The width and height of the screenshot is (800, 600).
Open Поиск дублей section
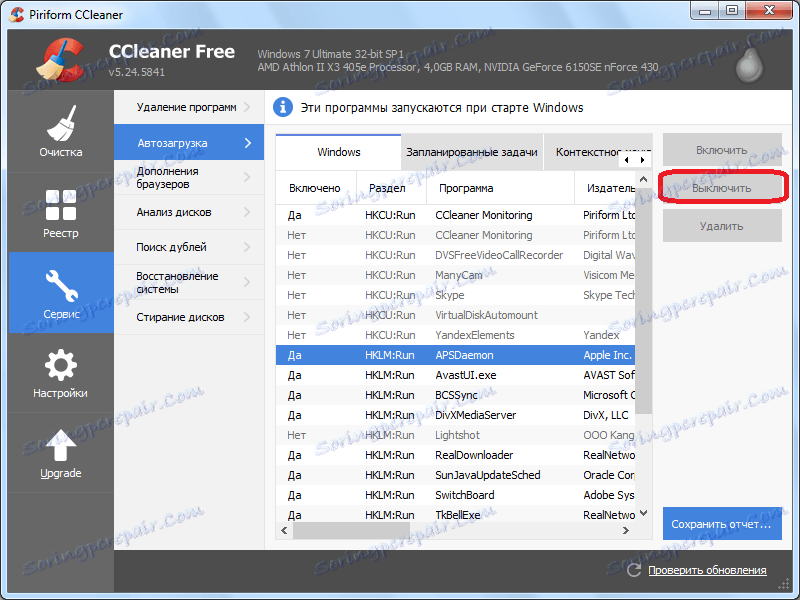(x=189, y=247)
